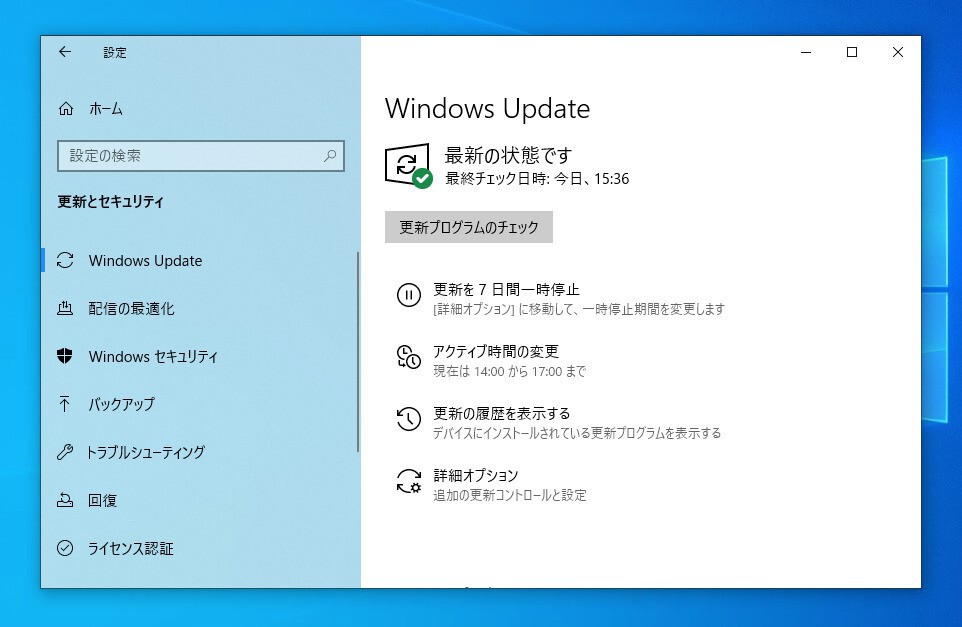Click the [詳細オプション] に移動して description text

point(579,309)
